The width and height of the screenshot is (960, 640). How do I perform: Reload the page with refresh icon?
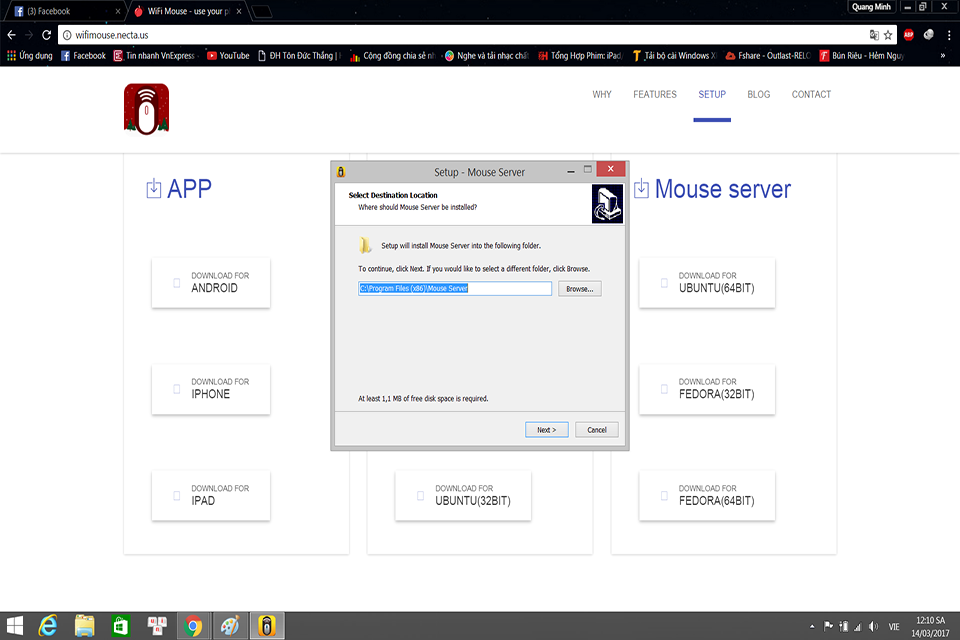47,35
